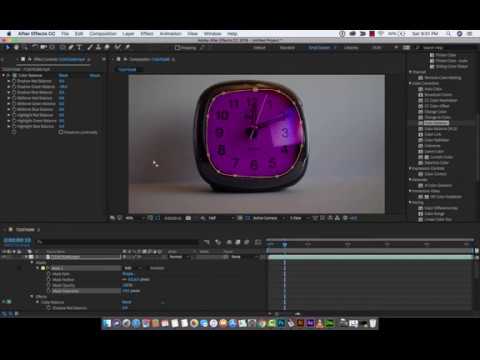
Task: Open the viewer resolution Half dropdown
Action: click(220, 218)
